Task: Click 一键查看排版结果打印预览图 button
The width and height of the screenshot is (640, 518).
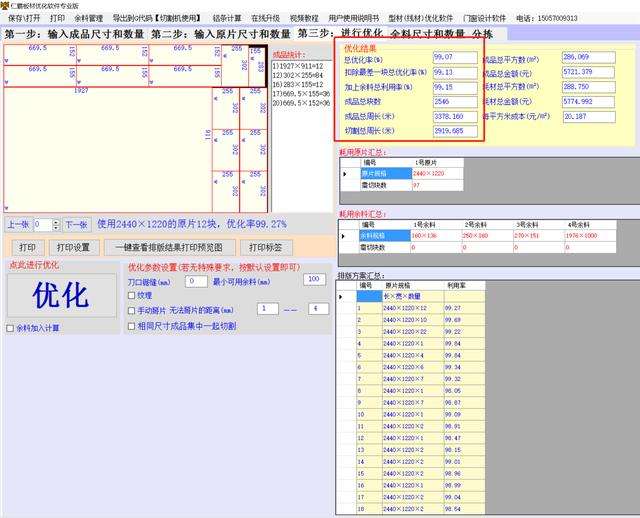Action: point(169,247)
